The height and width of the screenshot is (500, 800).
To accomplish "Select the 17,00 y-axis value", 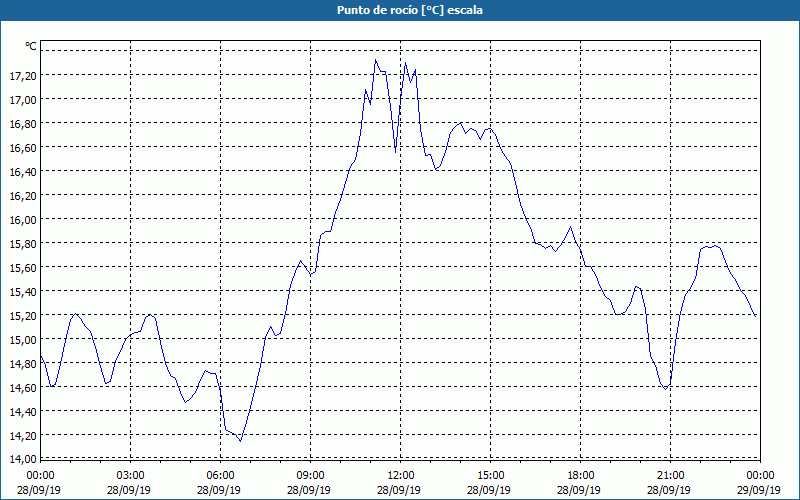I will pyautogui.click(x=23, y=99).
